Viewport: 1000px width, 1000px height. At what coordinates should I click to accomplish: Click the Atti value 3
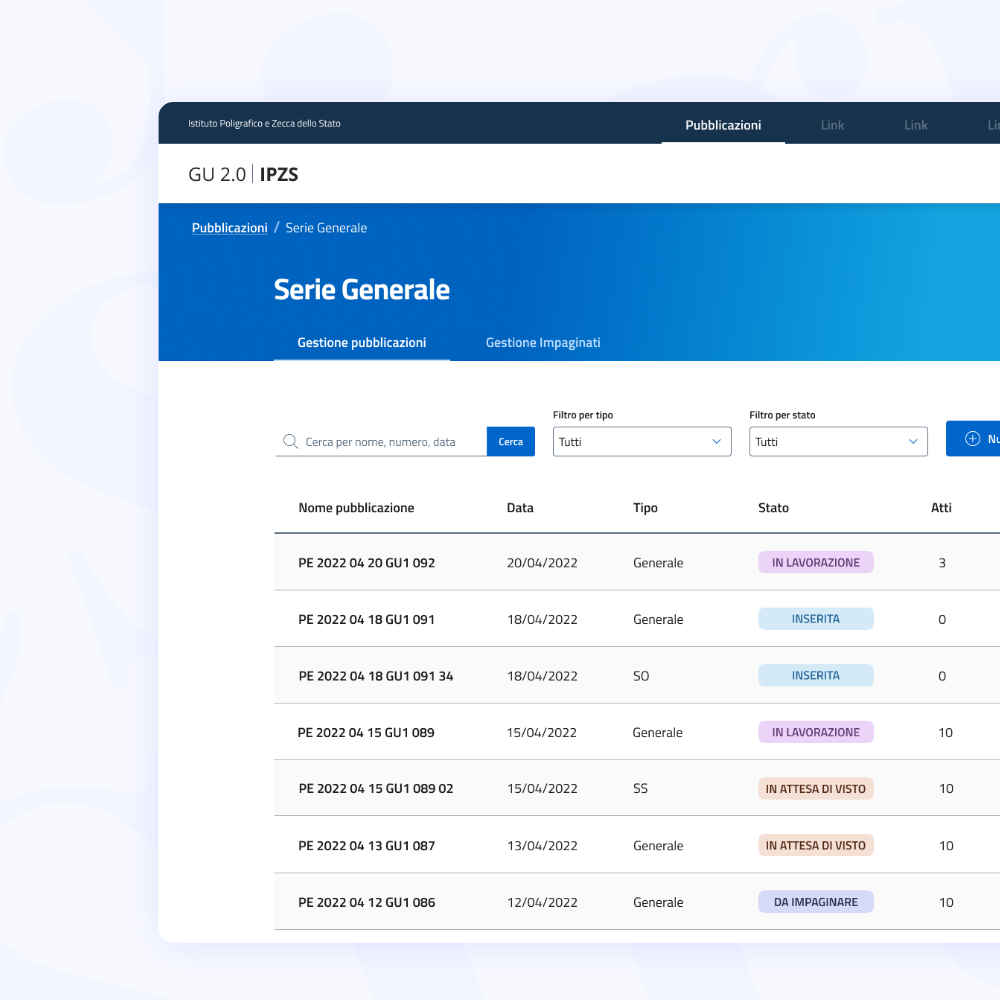[942, 563]
